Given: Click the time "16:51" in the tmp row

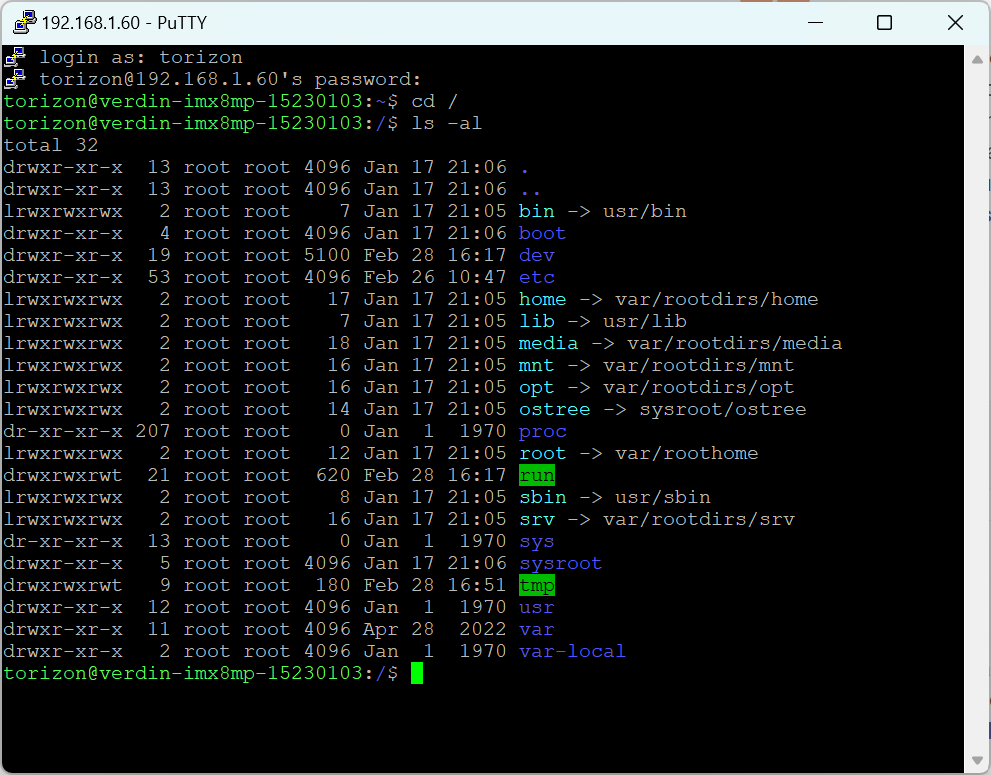Looking at the screenshot, I should tap(477, 585).
